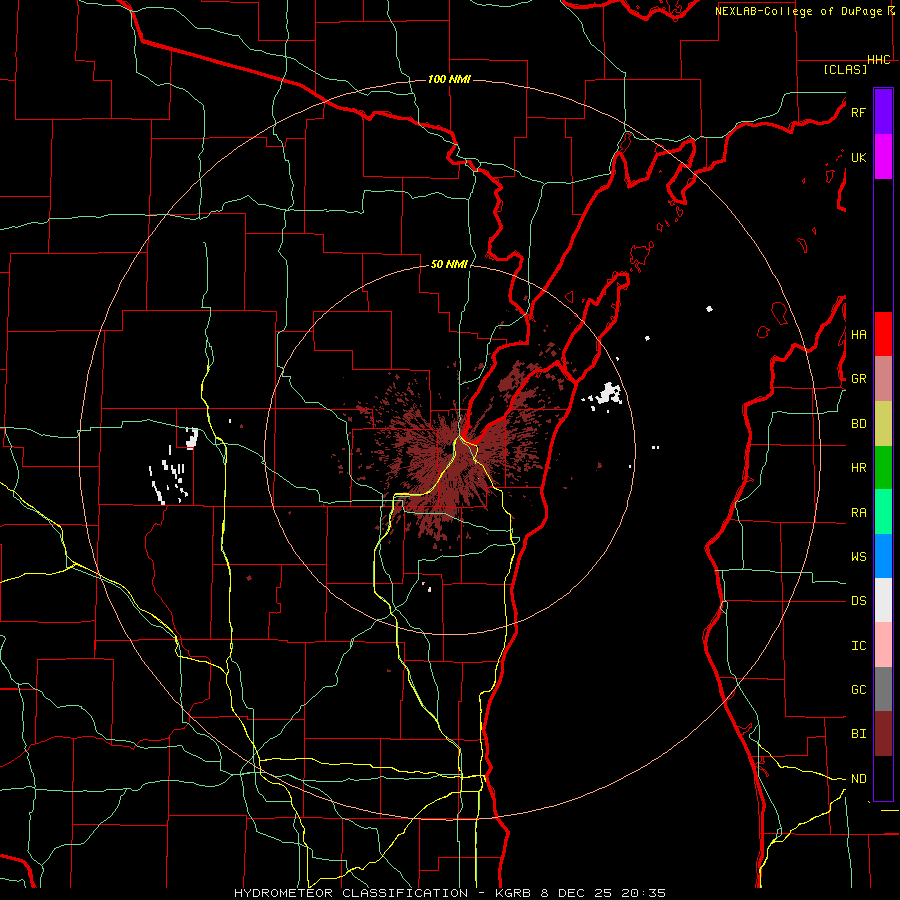Click the GC gray legend swatch
This screenshot has width=900, height=900.
(883, 689)
